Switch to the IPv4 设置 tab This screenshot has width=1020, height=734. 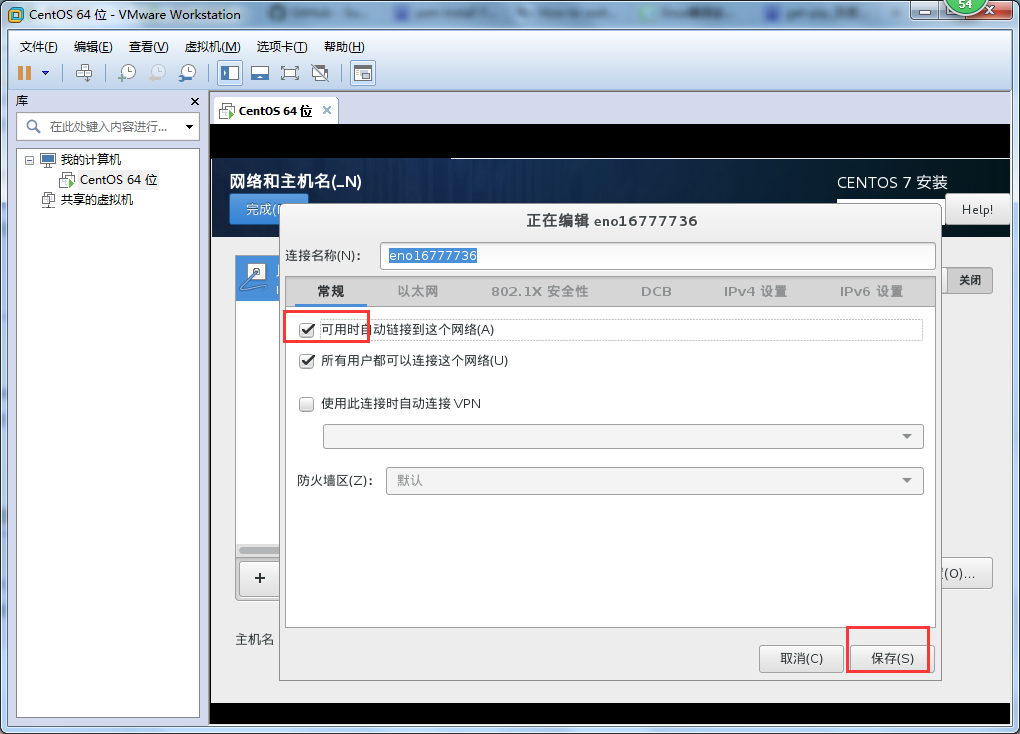pos(755,291)
